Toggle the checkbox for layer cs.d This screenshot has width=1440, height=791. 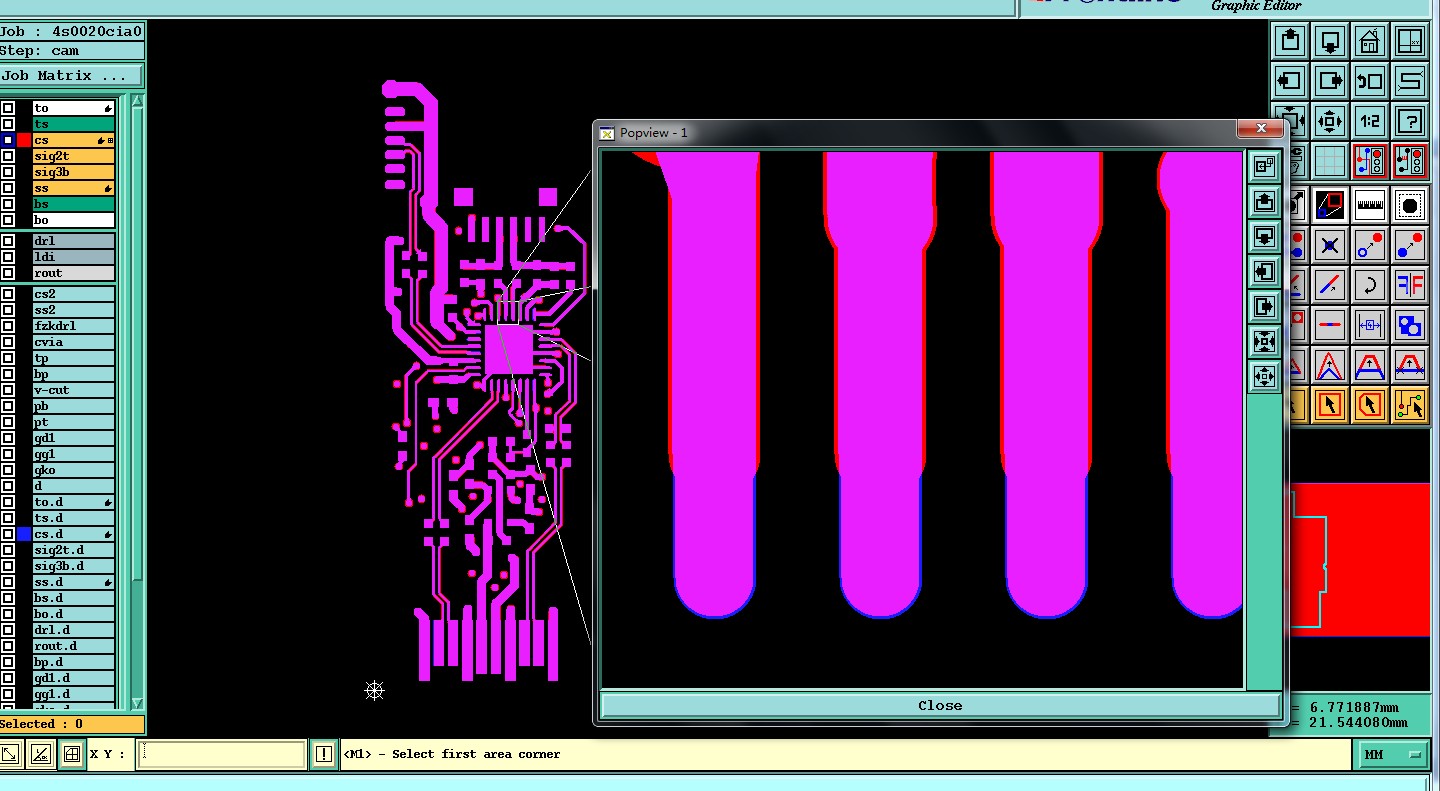click(x=8, y=534)
